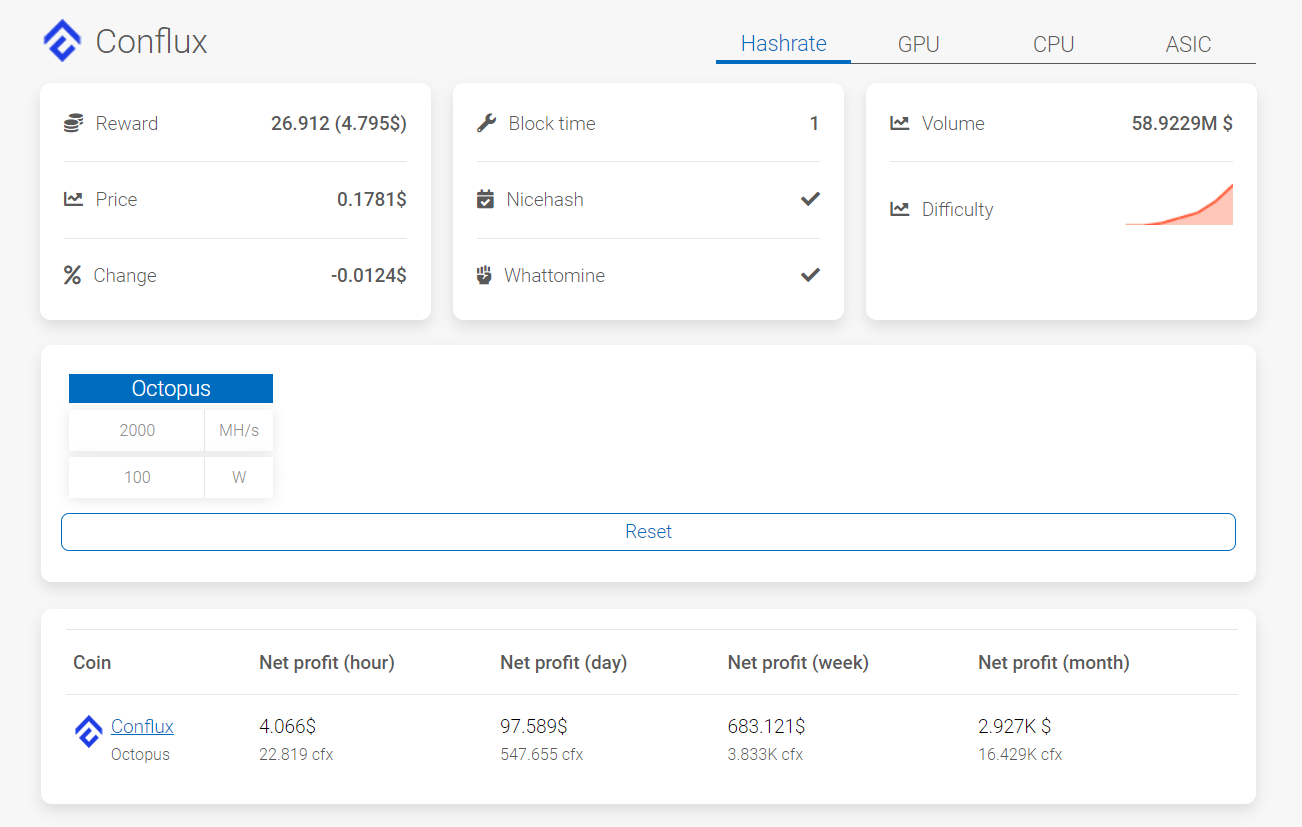
Task: Expand the Difficulty graph
Action: pyautogui.click(x=1179, y=205)
